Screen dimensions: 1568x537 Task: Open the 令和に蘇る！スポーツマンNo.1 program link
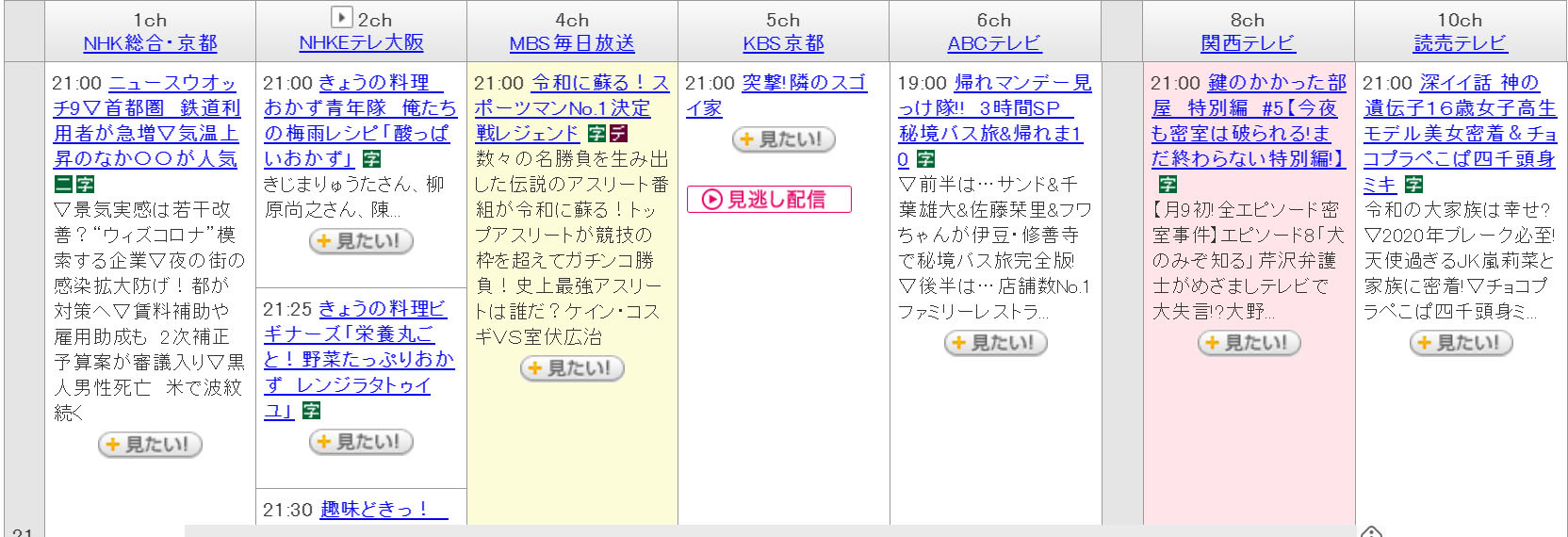coord(572,107)
